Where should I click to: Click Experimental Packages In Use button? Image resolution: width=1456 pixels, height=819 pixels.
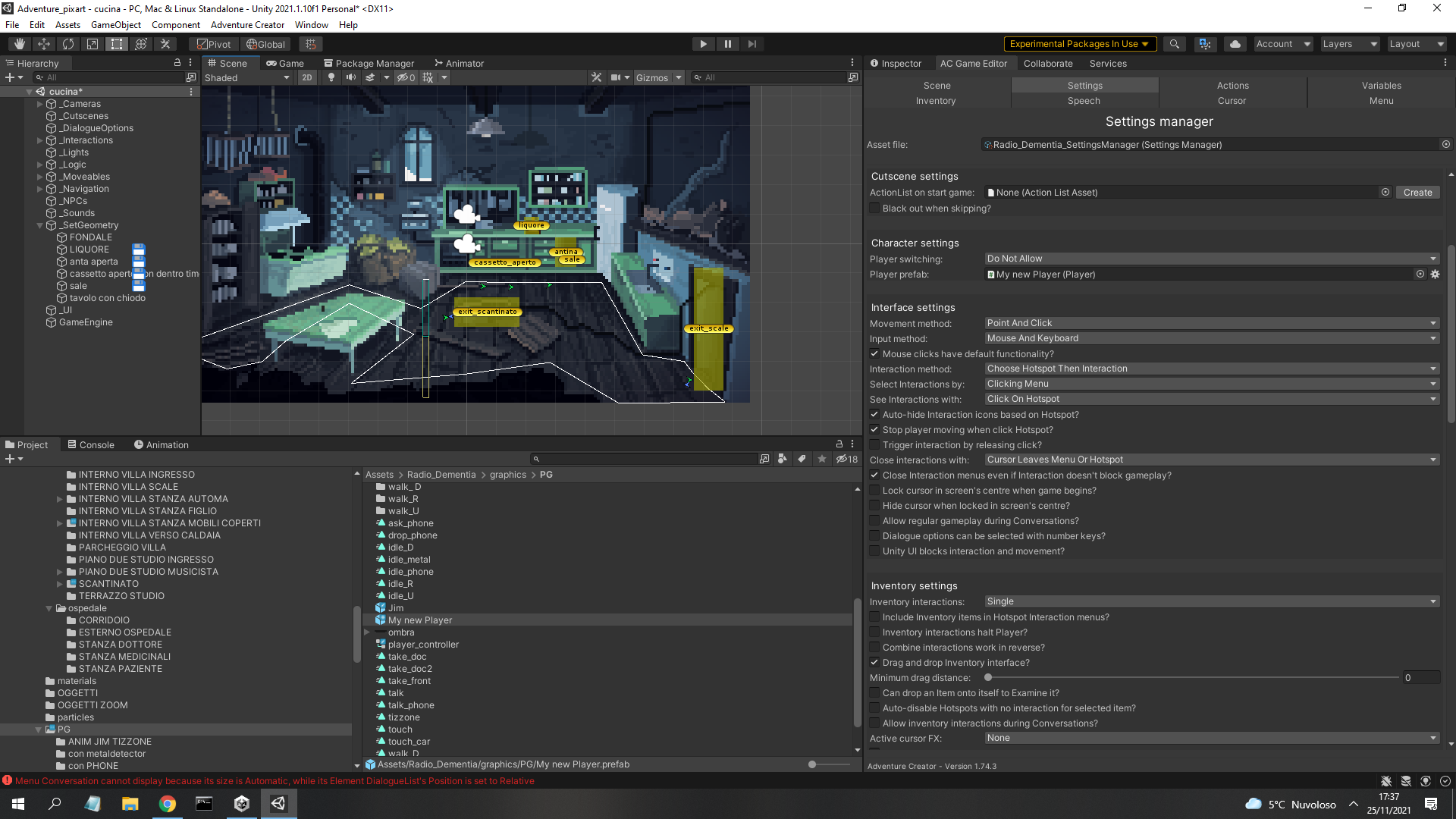pos(1080,44)
